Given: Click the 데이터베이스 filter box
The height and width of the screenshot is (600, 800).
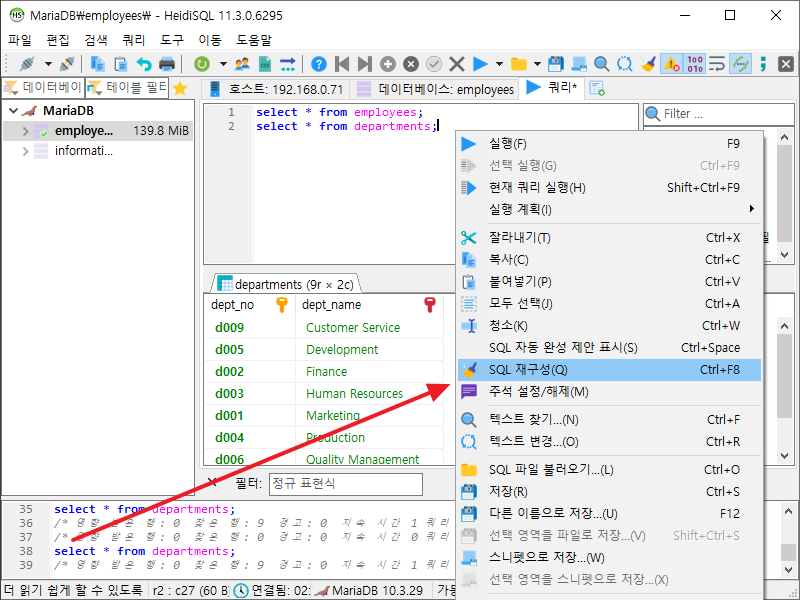Looking at the screenshot, I should point(43,88).
